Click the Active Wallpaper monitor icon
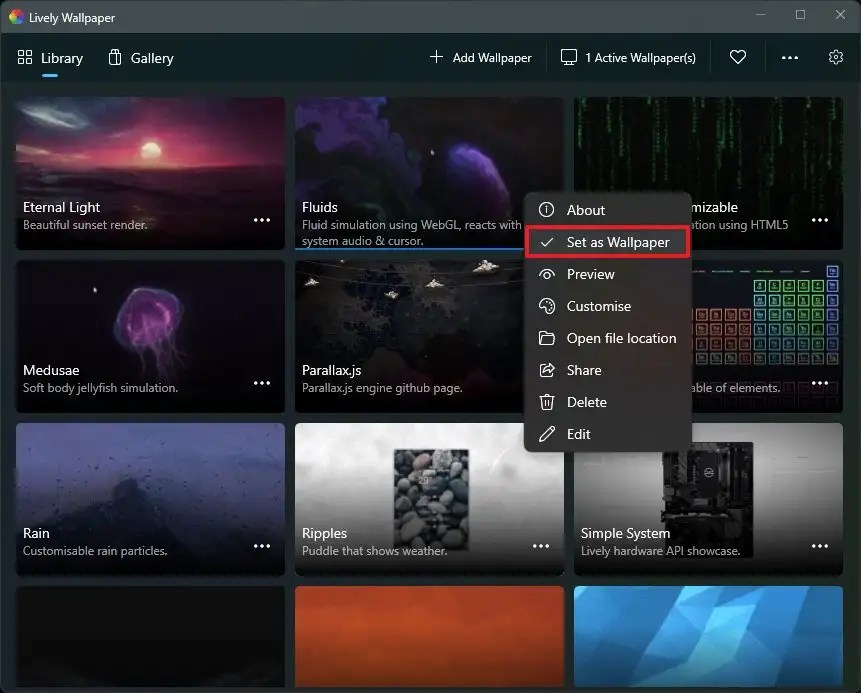The height and width of the screenshot is (693, 861). tap(570, 57)
